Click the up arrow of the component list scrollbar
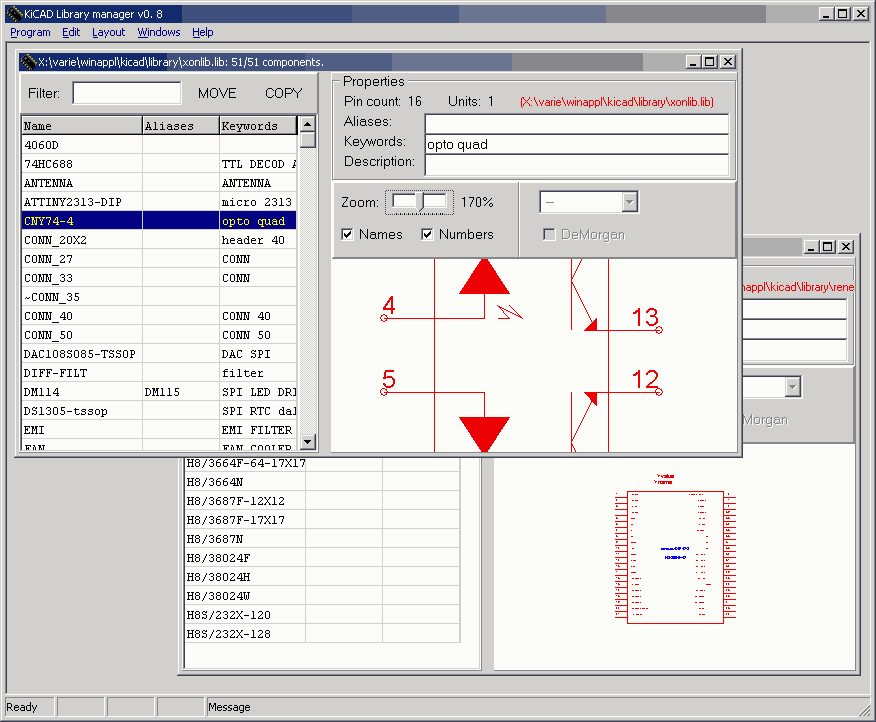The height and width of the screenshot is (722, 876). tap(307, 124)
